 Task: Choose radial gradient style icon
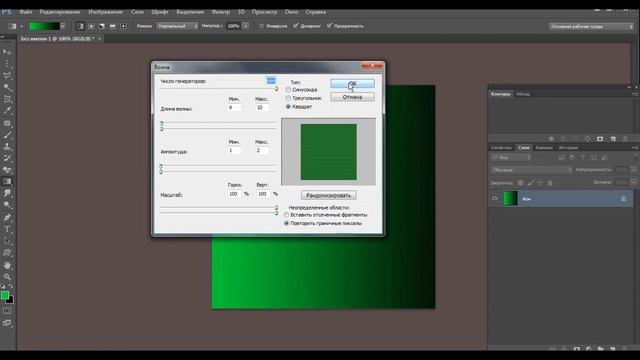91,26
